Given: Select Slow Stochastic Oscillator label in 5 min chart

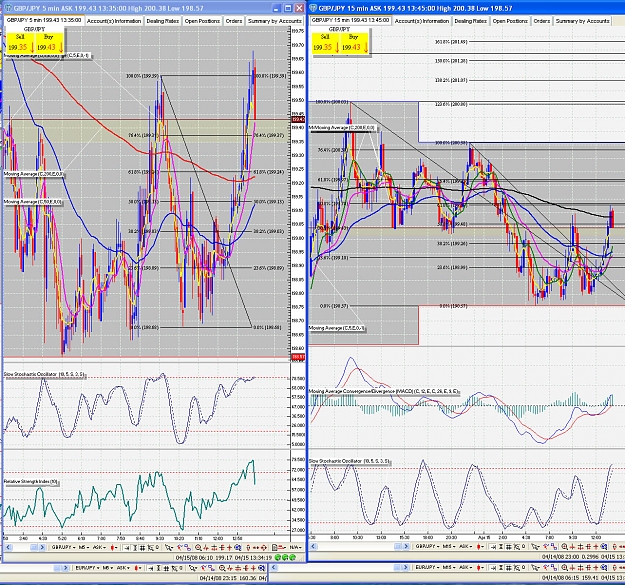Looking at the screenshot, I should pos(44,374).
